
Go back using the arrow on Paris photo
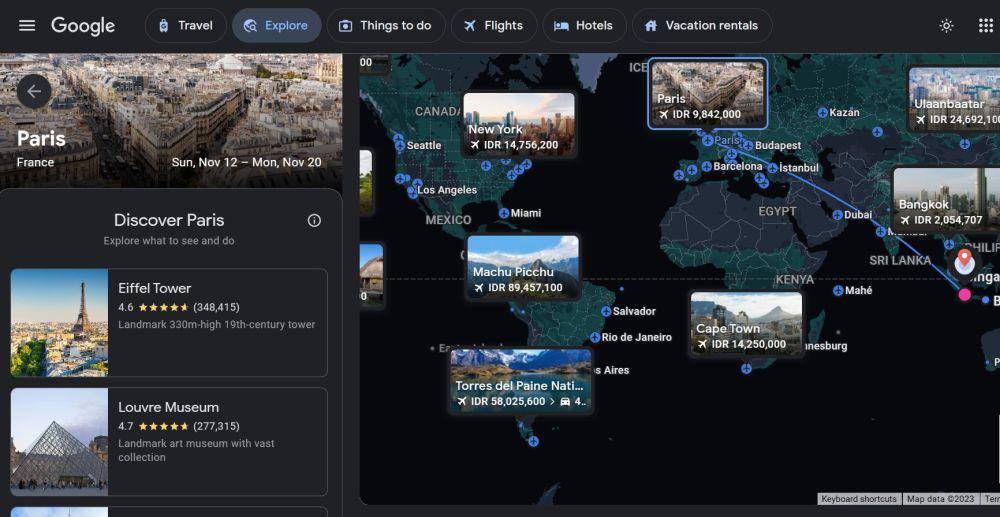point(34,91)
